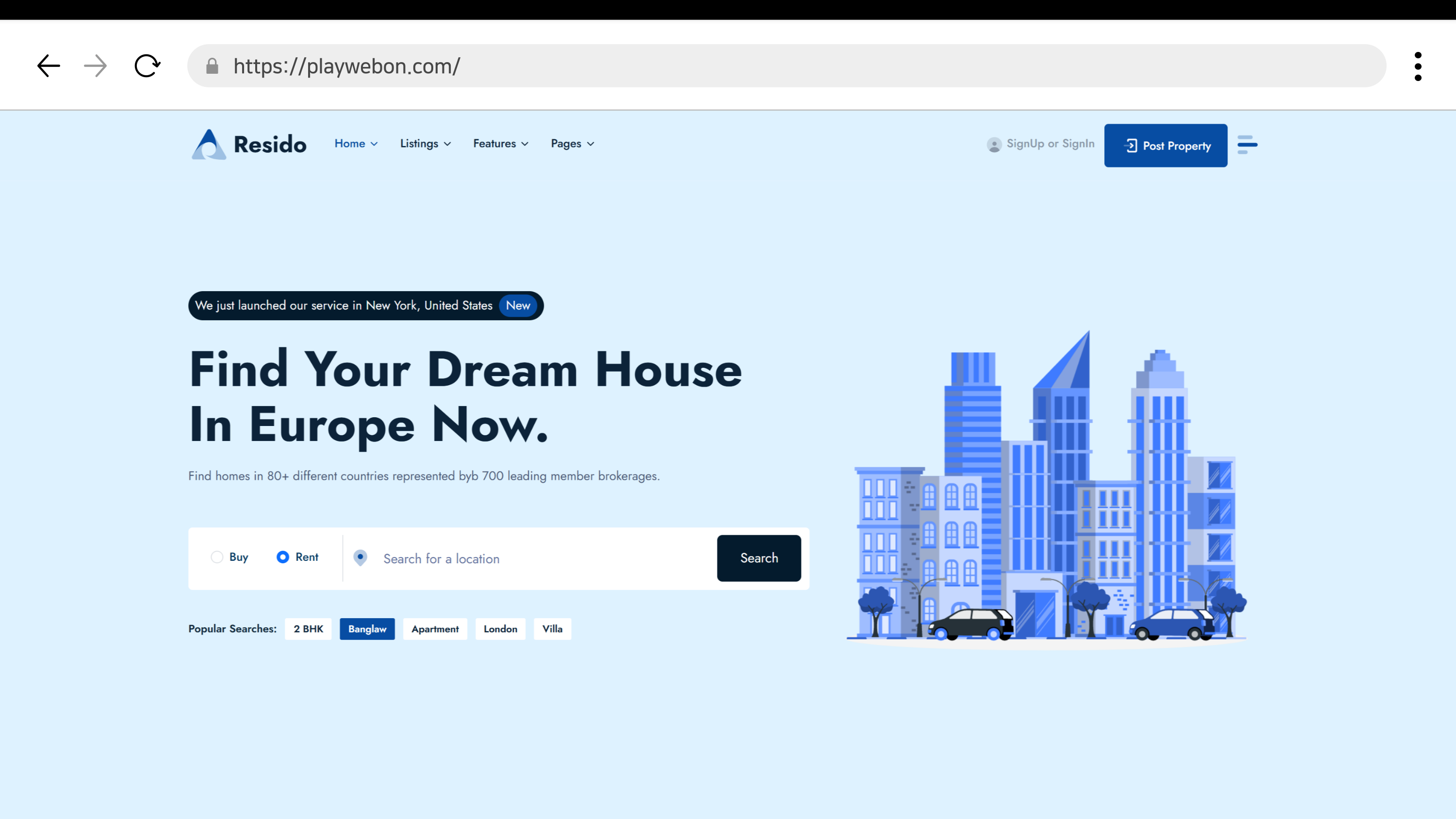Click the location pin icon in search box

coord(360,558)
